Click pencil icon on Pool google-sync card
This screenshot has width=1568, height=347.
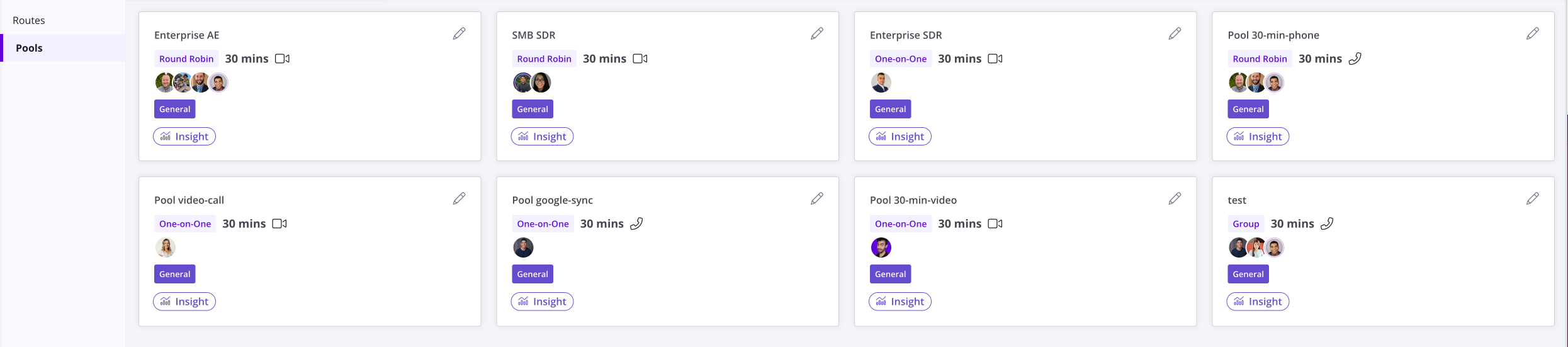pos(816,198)
